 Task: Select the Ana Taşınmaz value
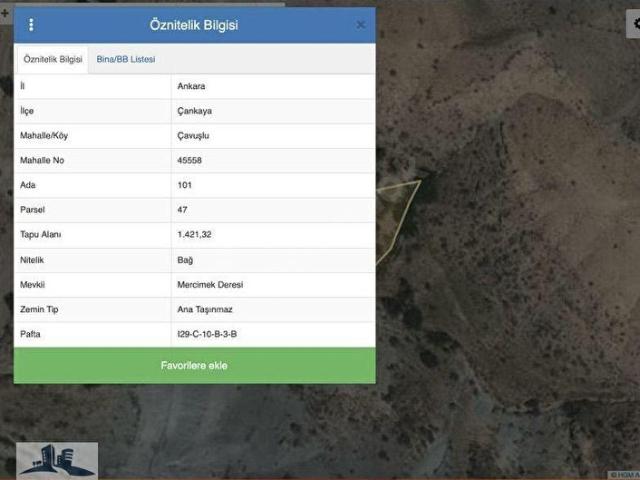click(x=204, y=310)
